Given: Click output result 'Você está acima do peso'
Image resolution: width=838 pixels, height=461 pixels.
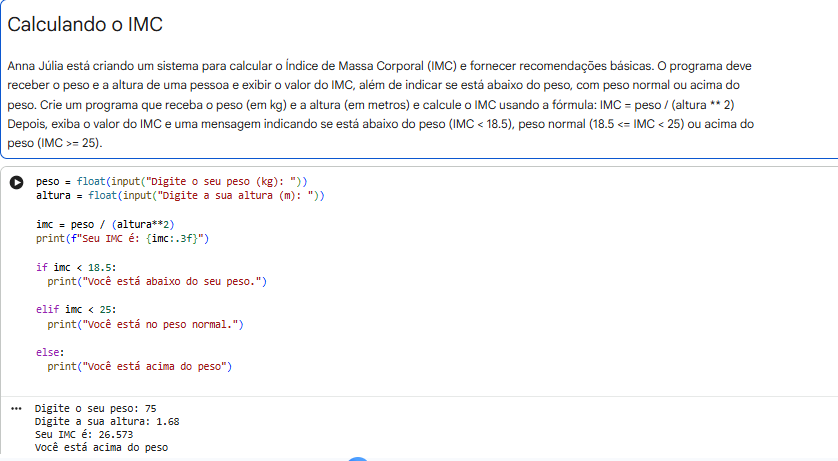Looking at the screenshot, I should coord(102,448).
